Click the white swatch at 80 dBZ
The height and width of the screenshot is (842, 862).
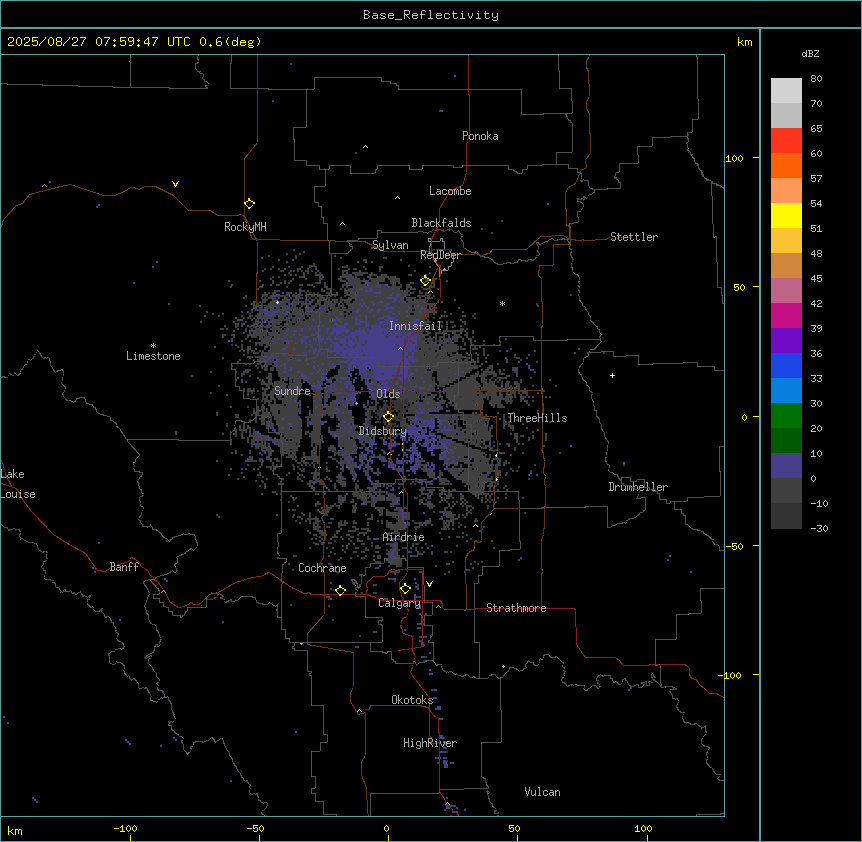[786, 91]
